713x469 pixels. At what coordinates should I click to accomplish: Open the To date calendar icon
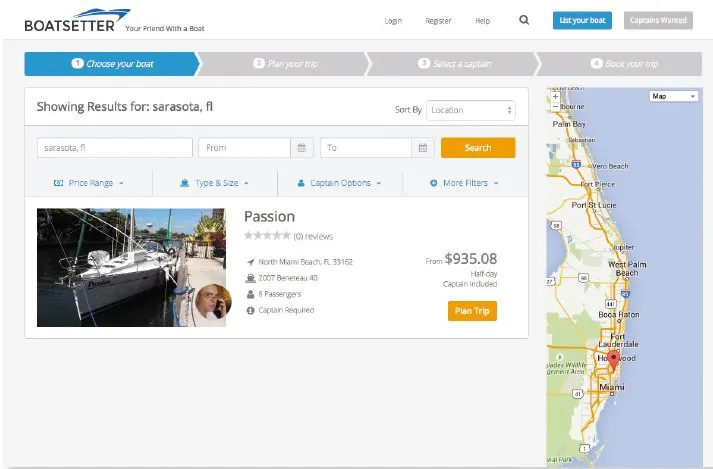(x=424, y=148)
